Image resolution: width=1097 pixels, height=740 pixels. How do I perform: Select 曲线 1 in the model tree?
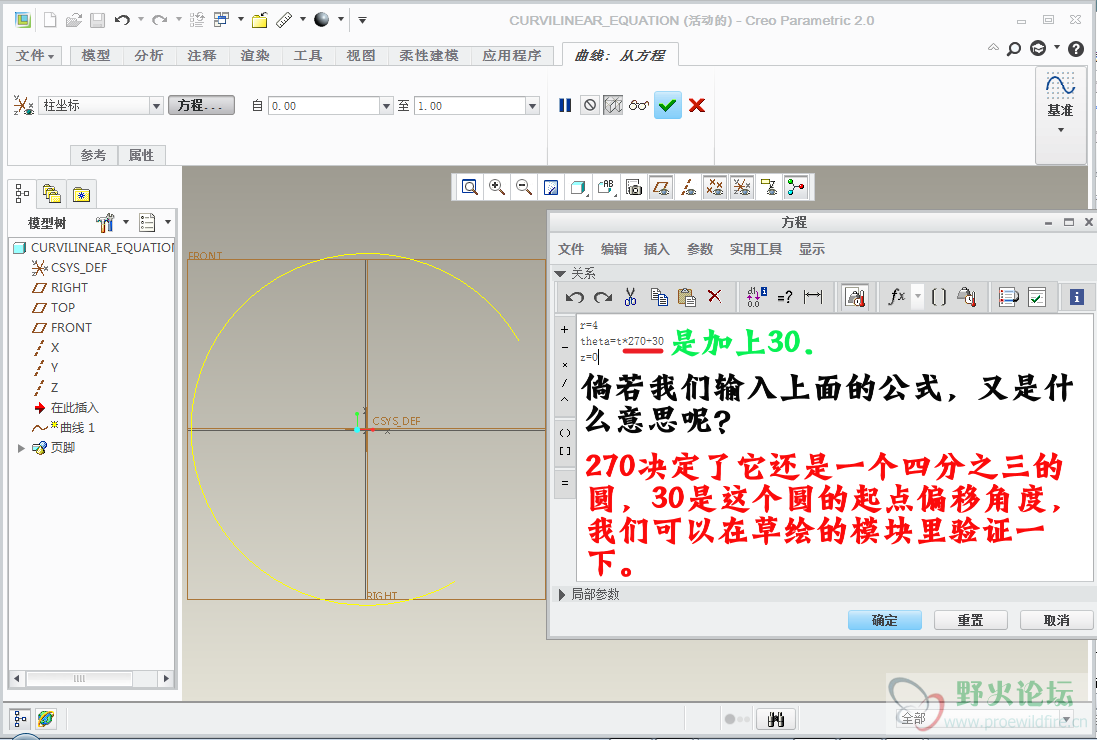[x=63, y=427]
